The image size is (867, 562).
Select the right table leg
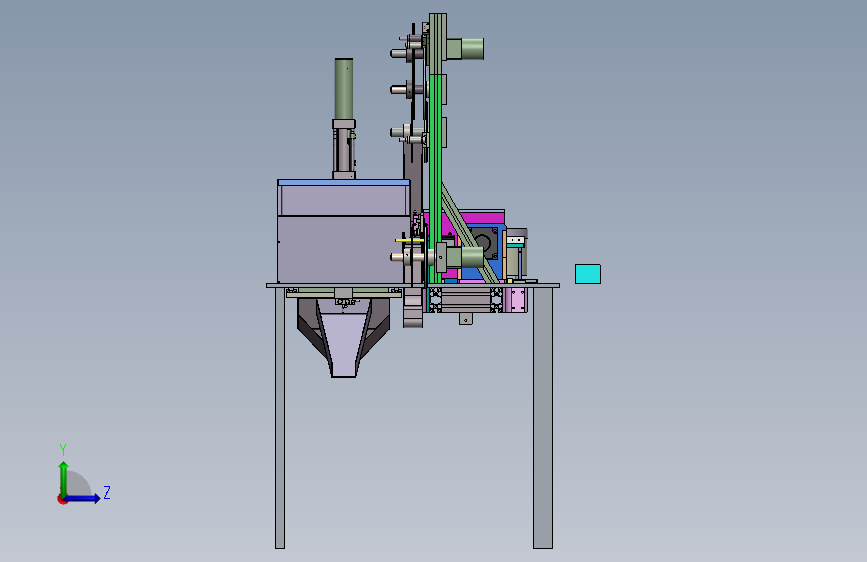543,418
